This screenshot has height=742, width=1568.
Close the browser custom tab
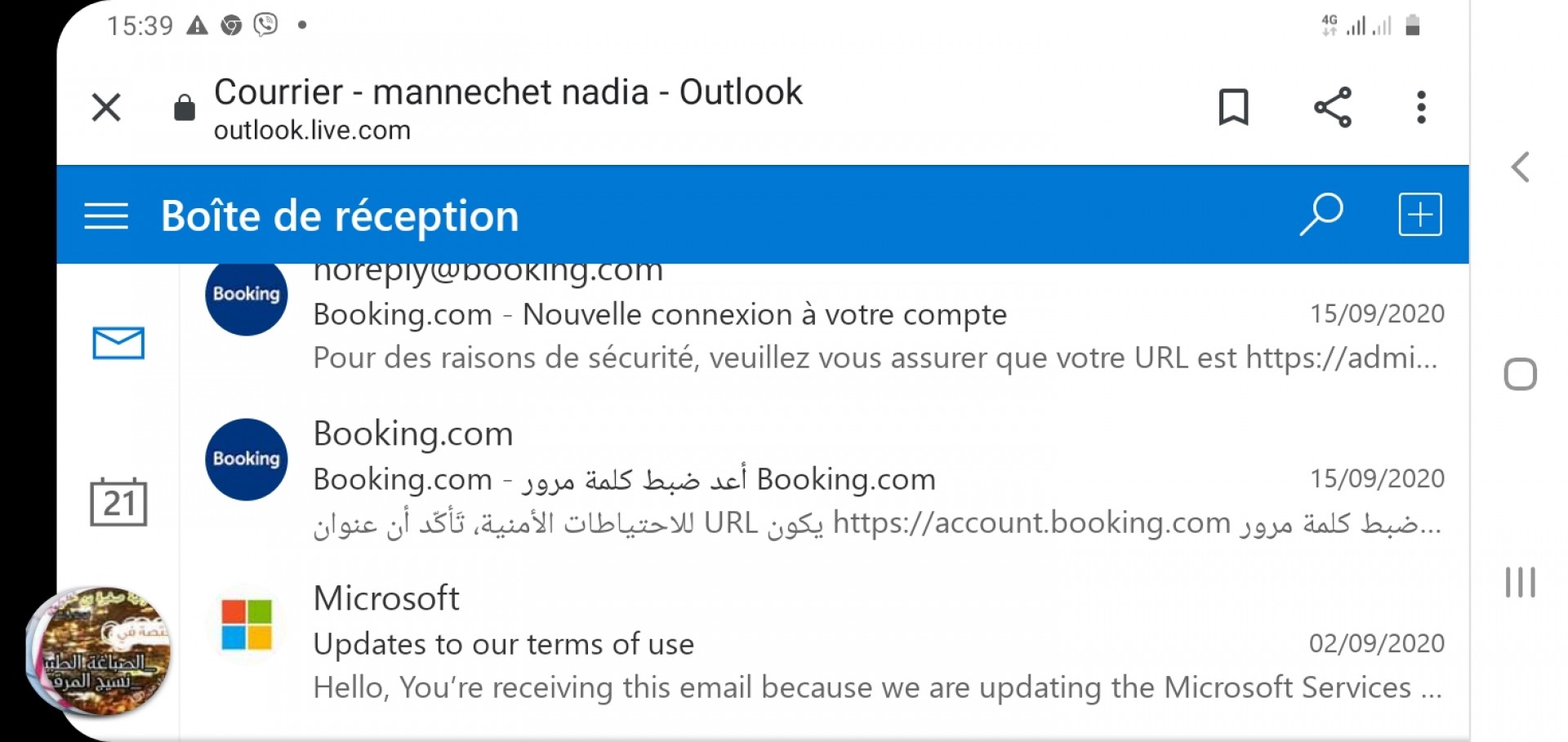click(106, 107)
